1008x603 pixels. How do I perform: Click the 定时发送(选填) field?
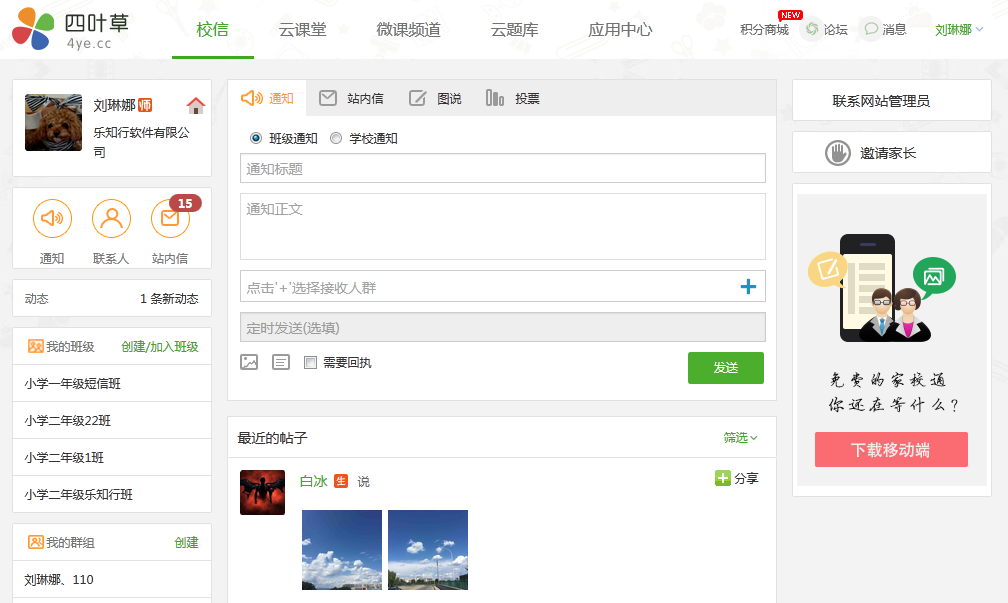coord(503,327)
